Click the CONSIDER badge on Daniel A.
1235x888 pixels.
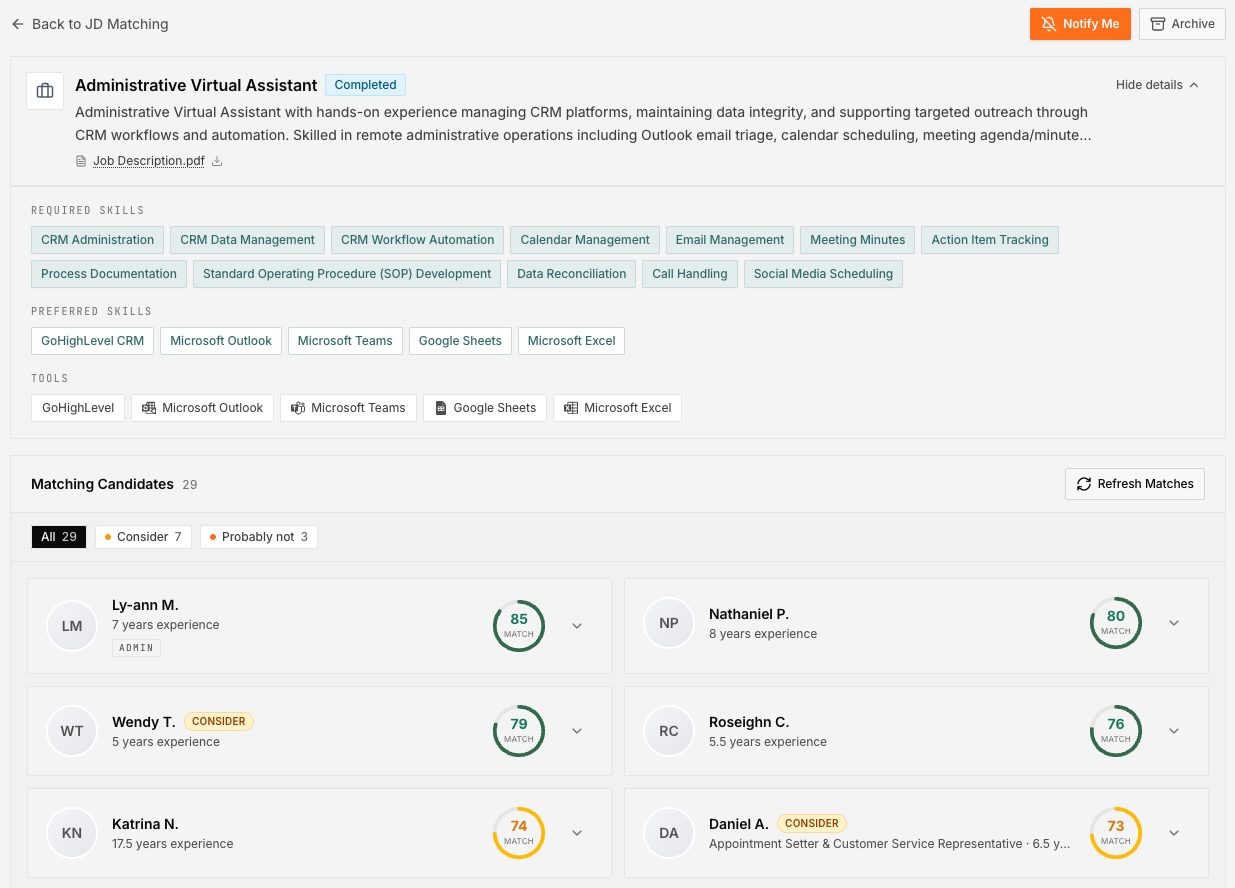(812, 823)
